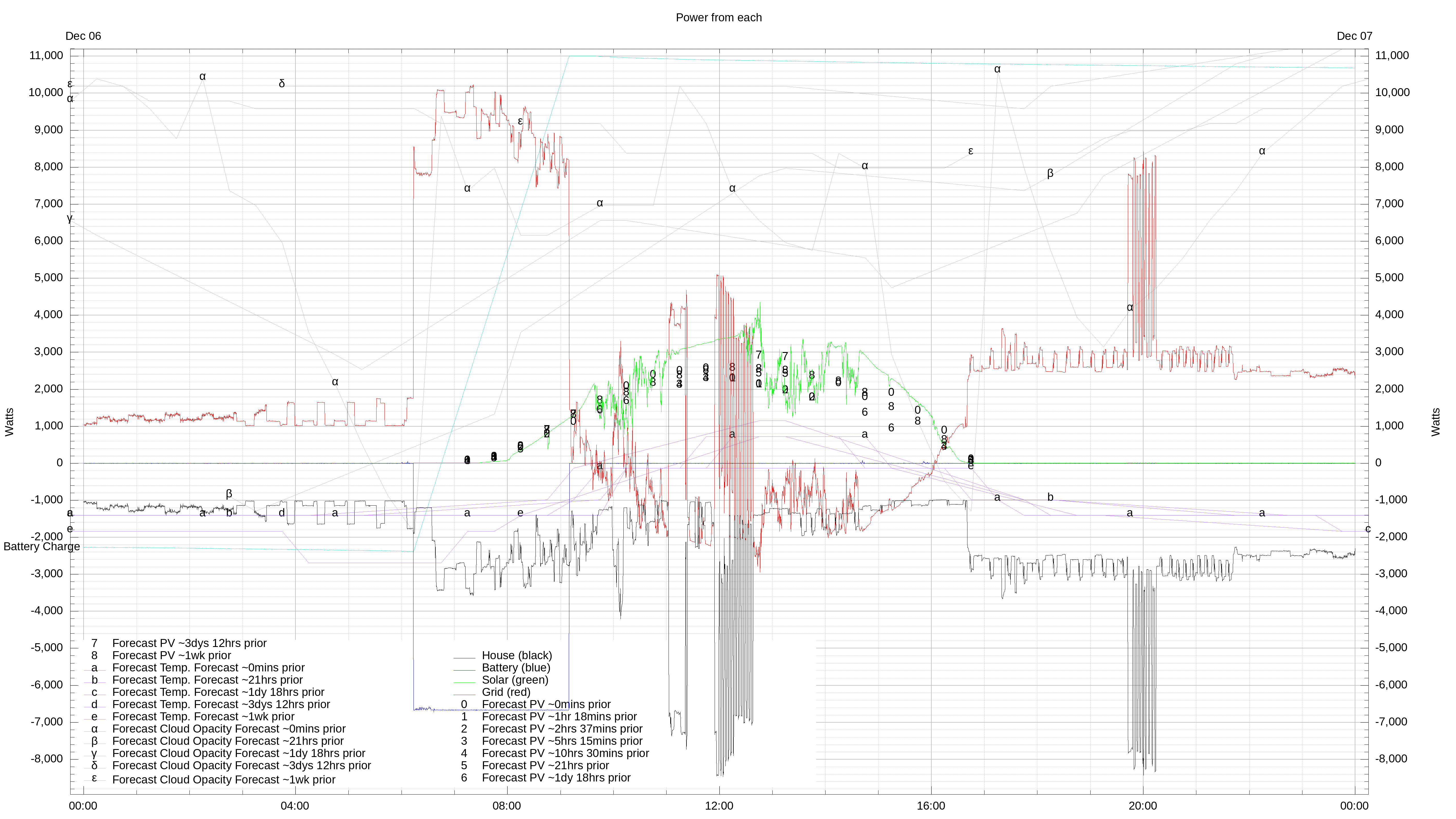Click the '08:00' x-axis tick label
The height and width of the screenshot is (819, 1456).
click(x=507, y=806)
